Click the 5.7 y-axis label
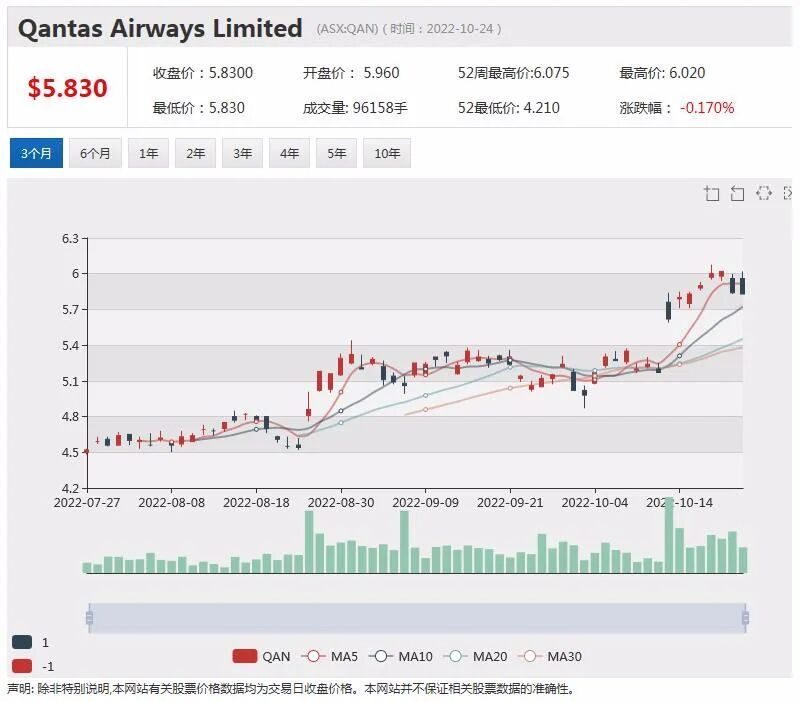 70,310
